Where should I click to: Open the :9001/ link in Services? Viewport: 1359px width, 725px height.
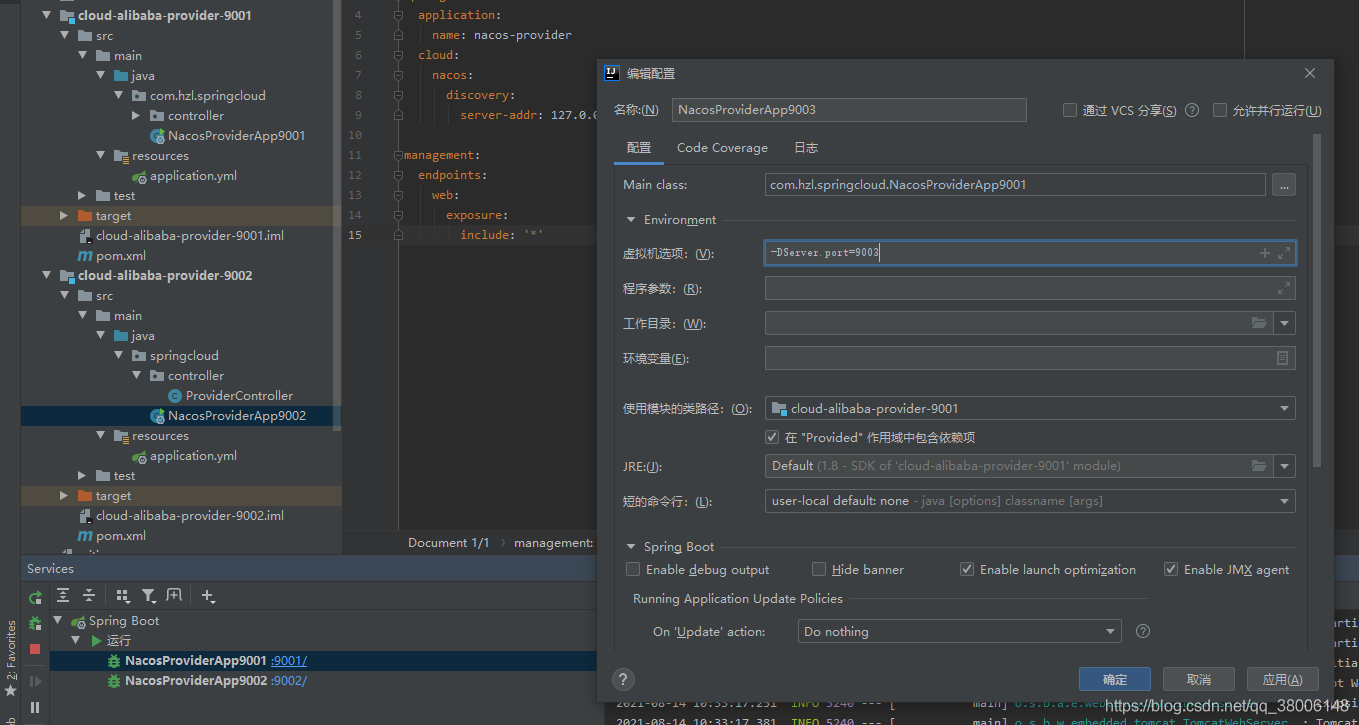tap(289, 660)
